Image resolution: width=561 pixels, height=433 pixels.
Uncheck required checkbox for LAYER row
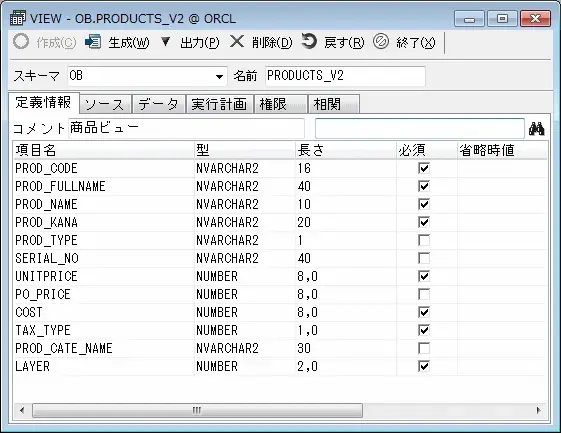[424, 366]
